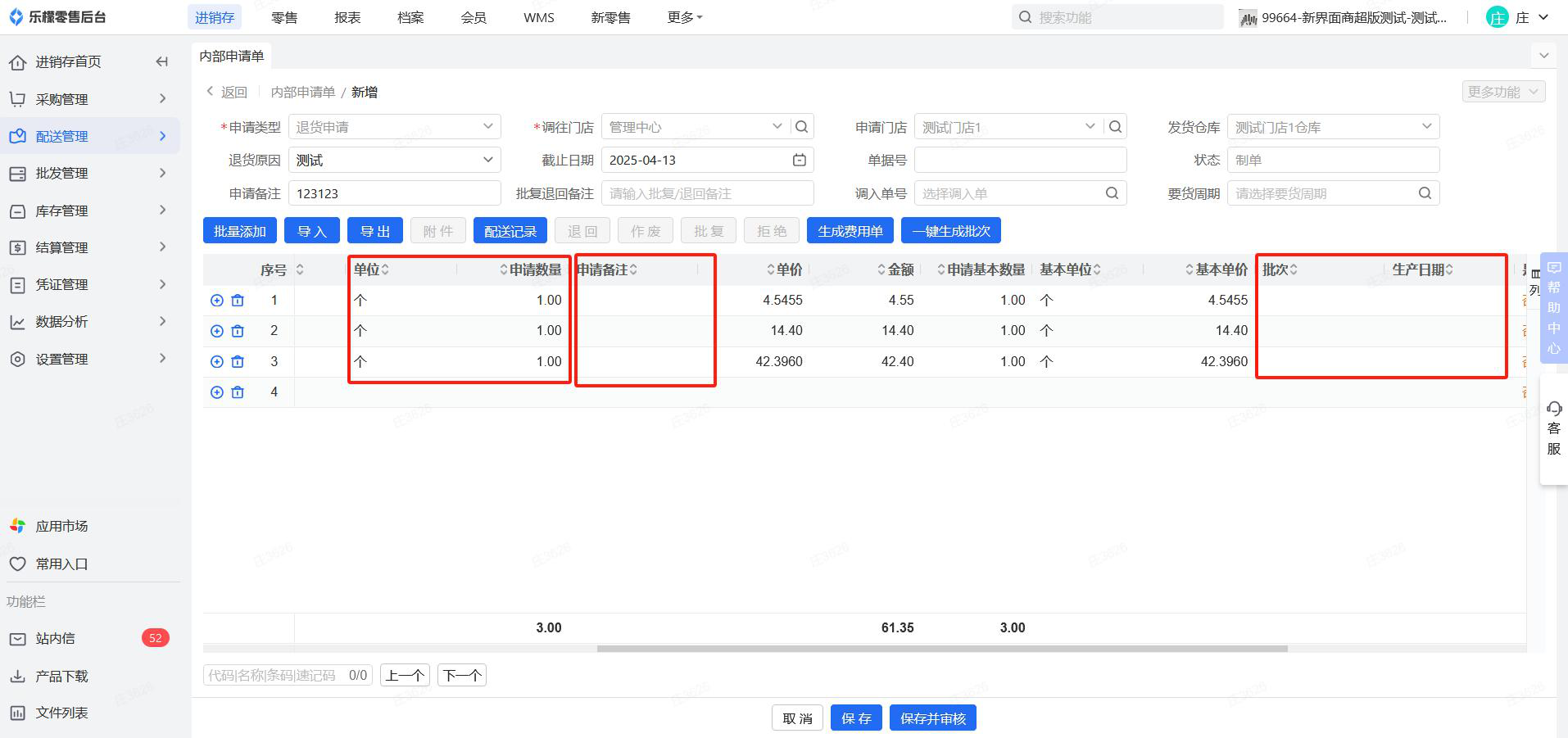Viewport: 1568px width, 738px height.
Task: Expand the 更多 top menu
Action: (x=685, y=17)
